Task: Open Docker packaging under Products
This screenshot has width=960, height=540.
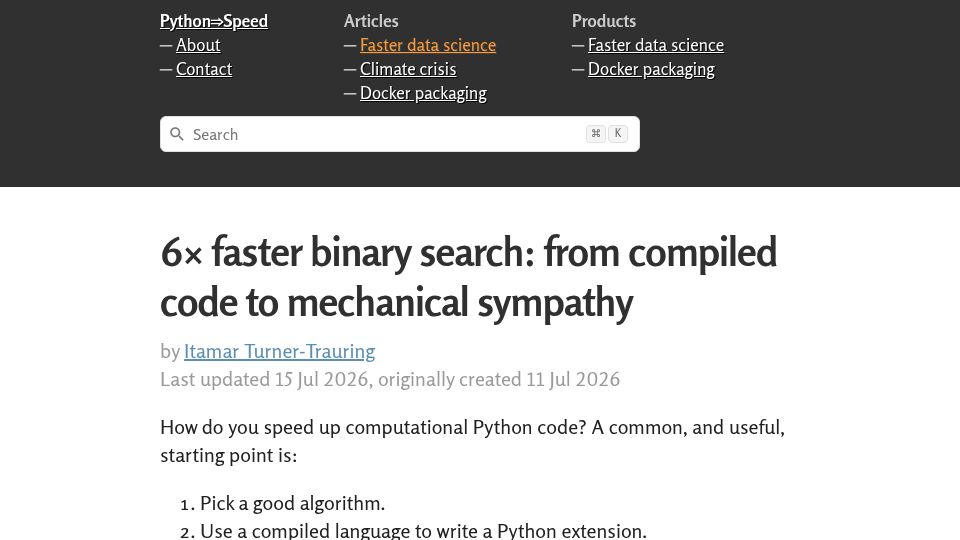Action: click(x=651, y=69)
